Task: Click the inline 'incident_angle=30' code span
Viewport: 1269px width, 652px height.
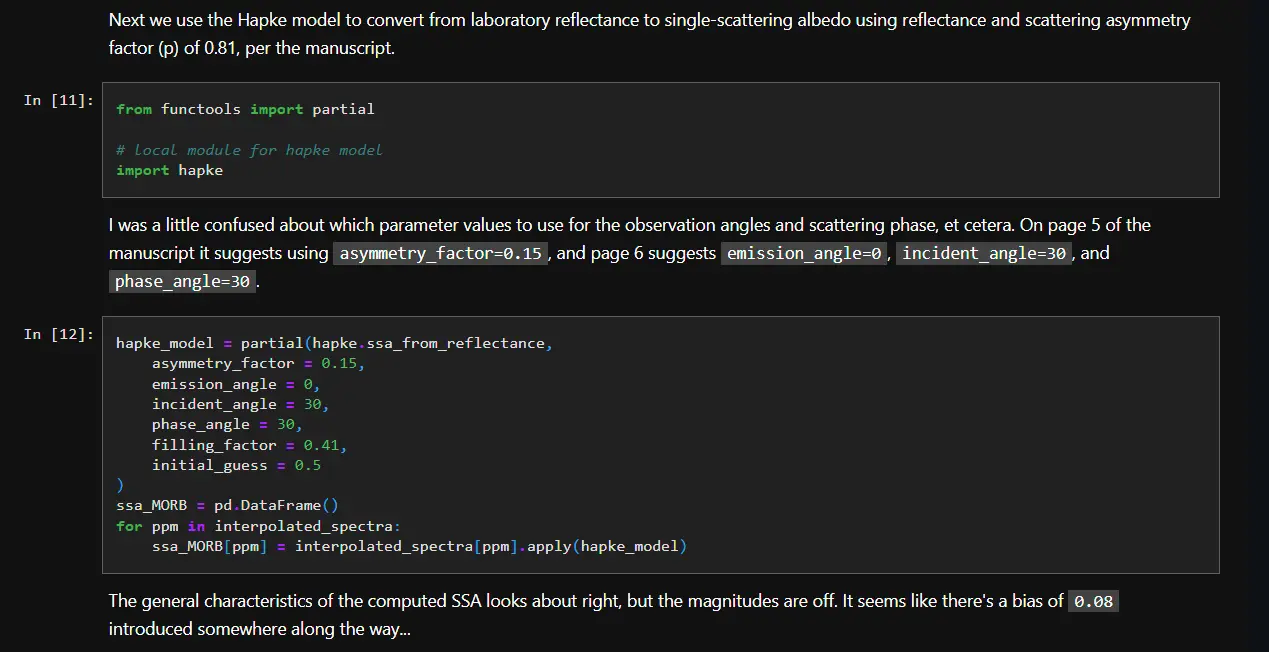Action: (x=985, y=254)
